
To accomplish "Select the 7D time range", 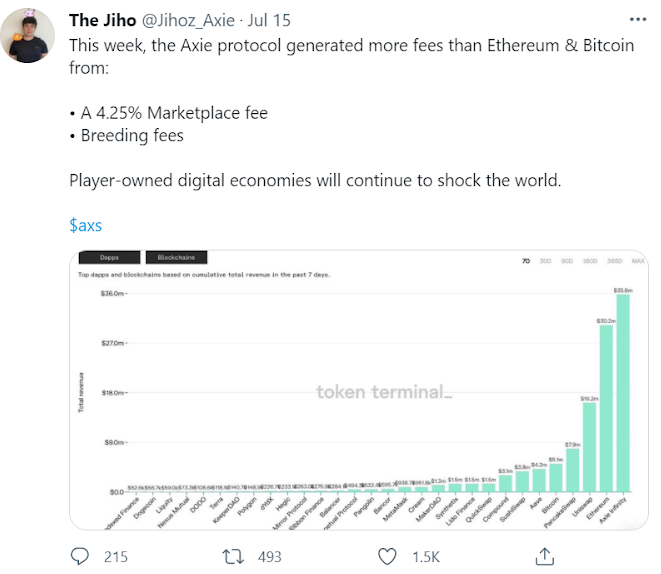I will tap(526, 261).
